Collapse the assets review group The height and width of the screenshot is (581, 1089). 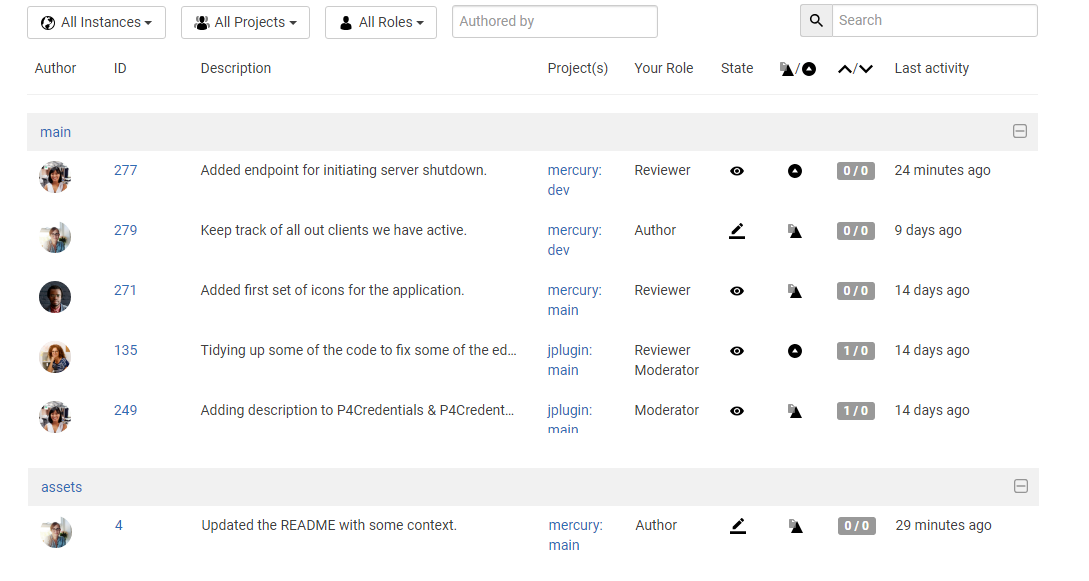pyautogui.click(x=1021, y=486)
